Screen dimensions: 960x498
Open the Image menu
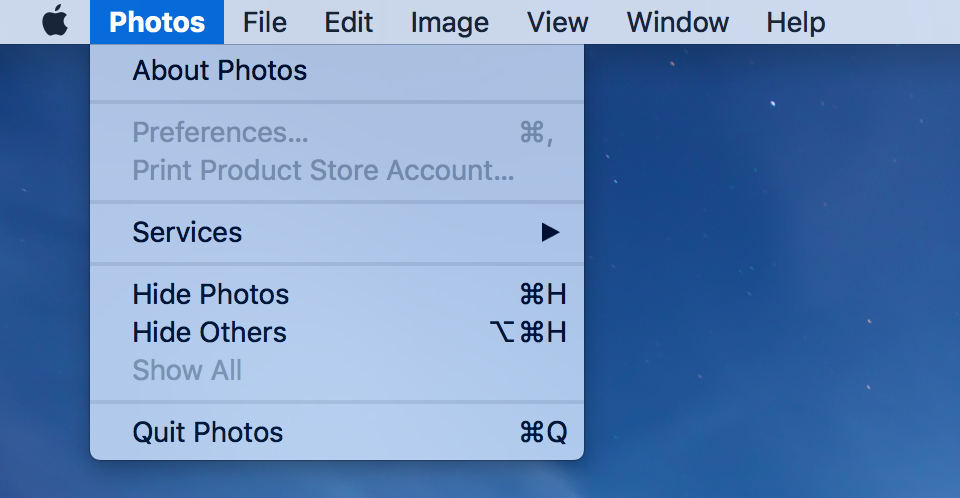pos(449,22)
